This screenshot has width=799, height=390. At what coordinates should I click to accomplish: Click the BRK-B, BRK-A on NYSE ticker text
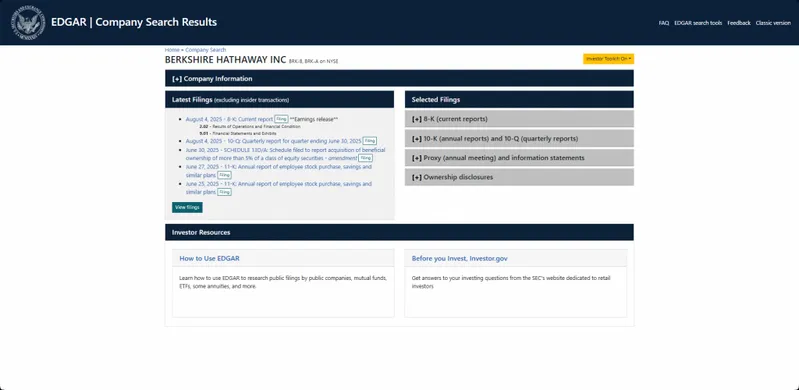coord(313,61)
